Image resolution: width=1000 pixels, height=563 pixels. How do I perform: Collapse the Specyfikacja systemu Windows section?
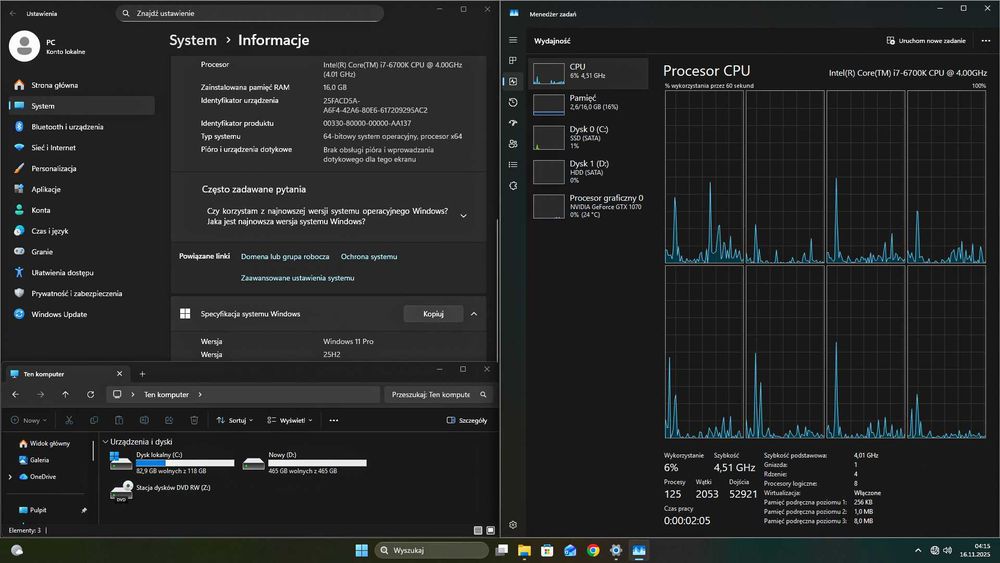pyautogui.click(x=474, y=314)
